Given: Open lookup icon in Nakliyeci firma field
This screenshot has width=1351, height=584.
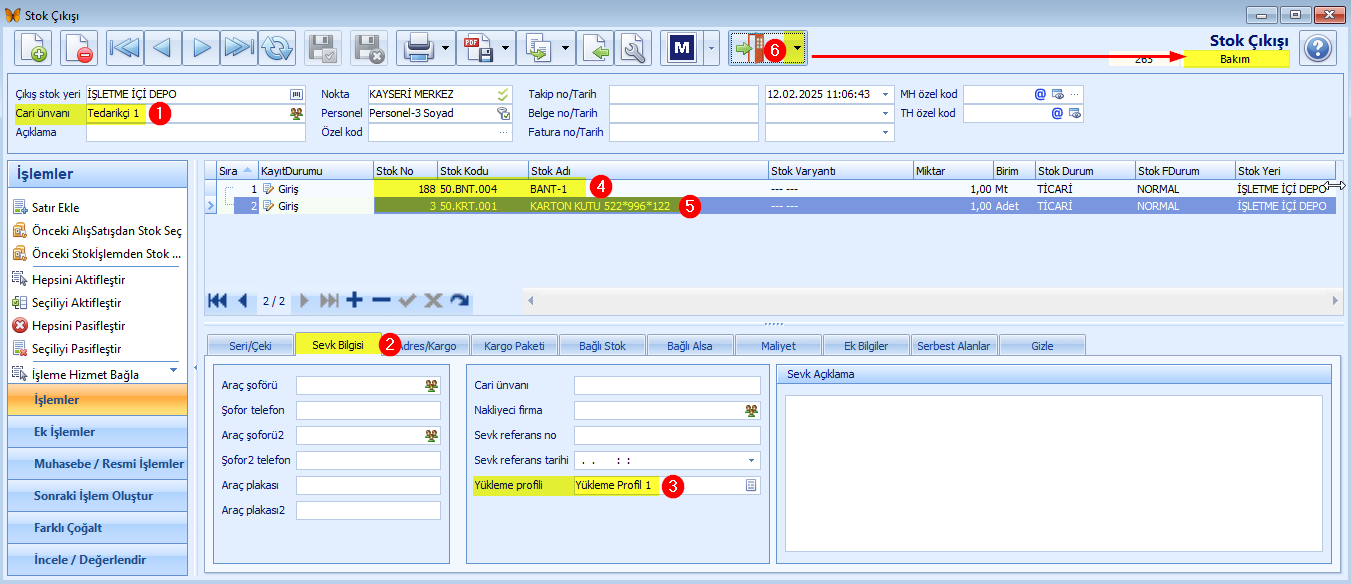Looking at the screenshot, I should click(751, 410).
